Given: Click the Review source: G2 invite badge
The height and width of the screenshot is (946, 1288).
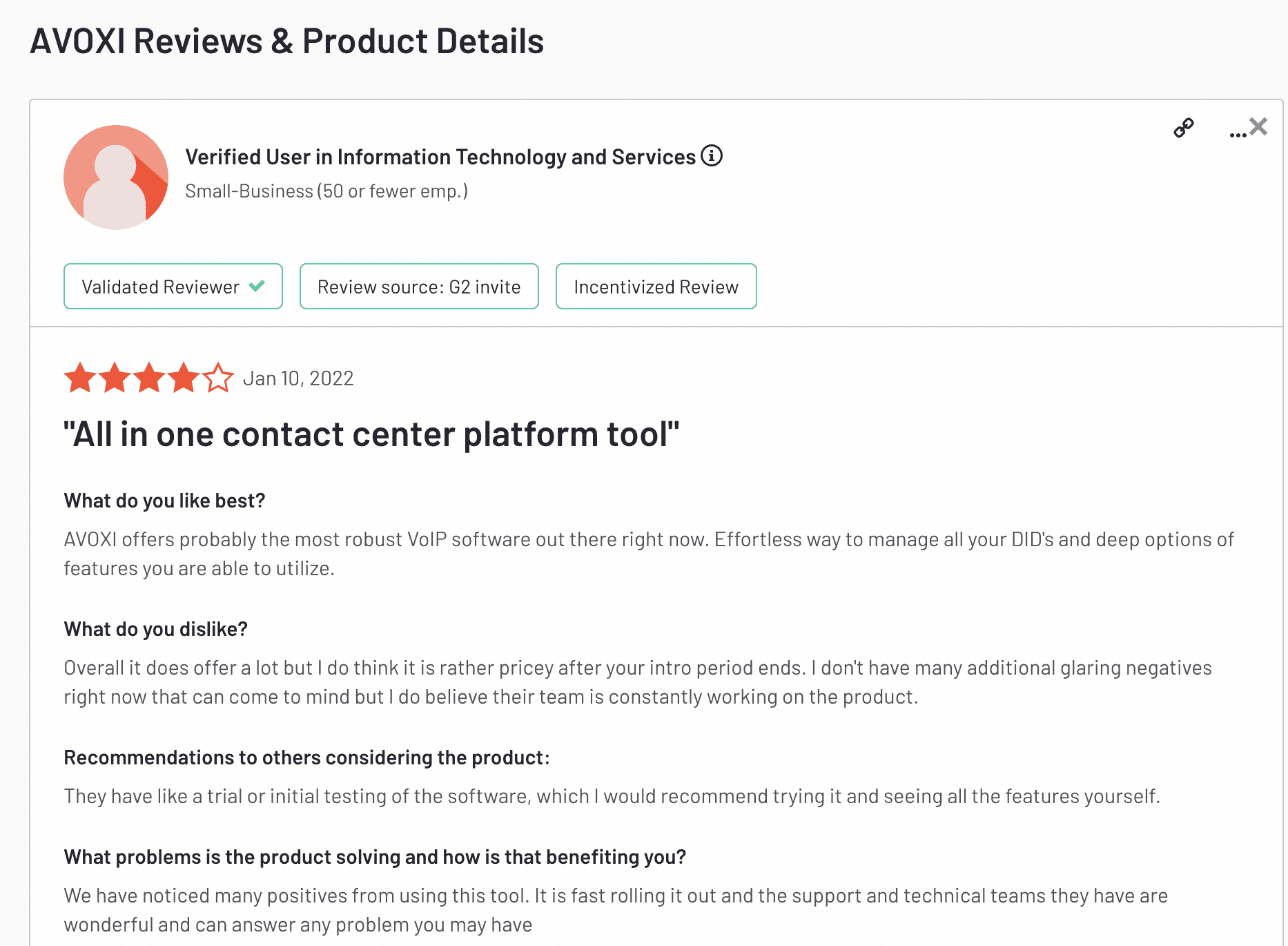Looking at the screenshot, I should tap(419, 287).
